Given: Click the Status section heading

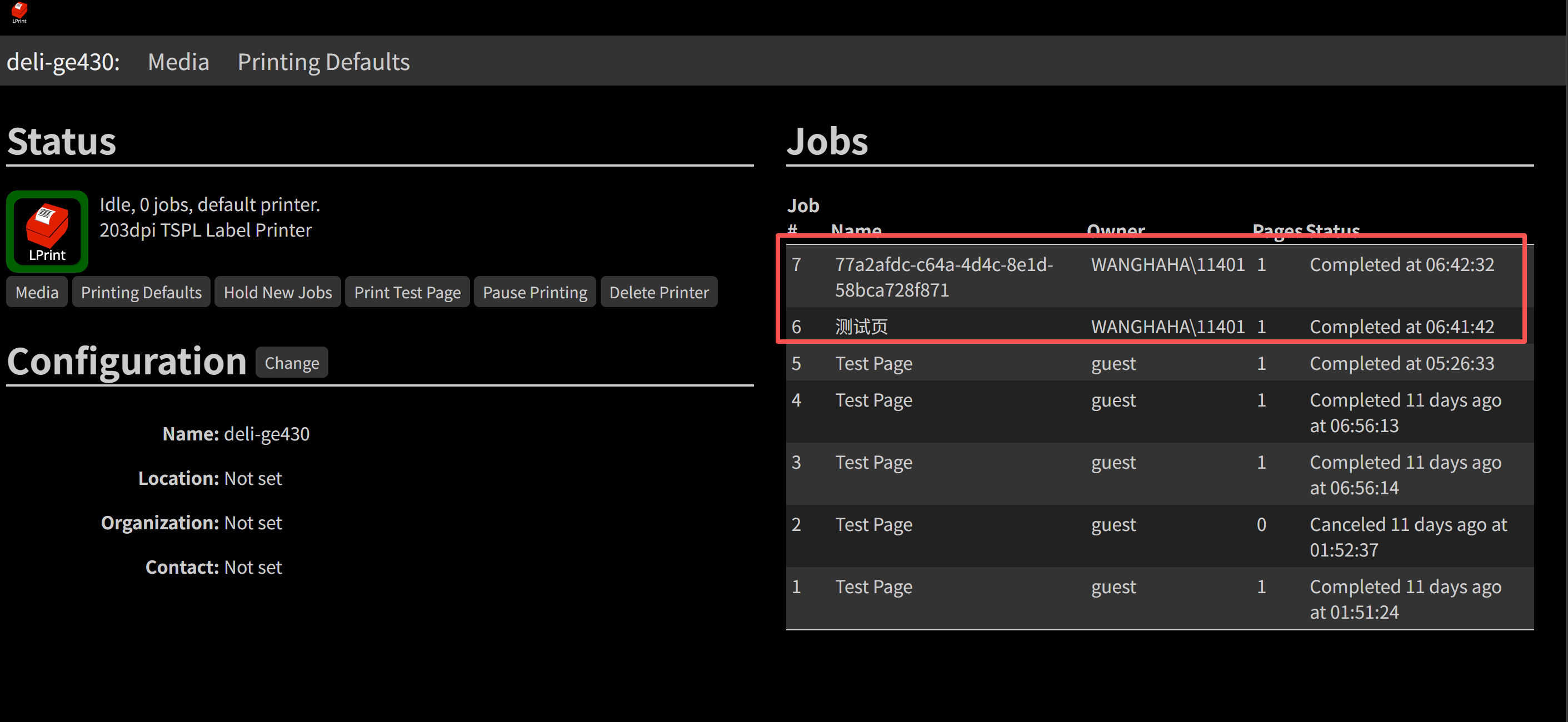Looking at the screenshot, I should [62, 141].
